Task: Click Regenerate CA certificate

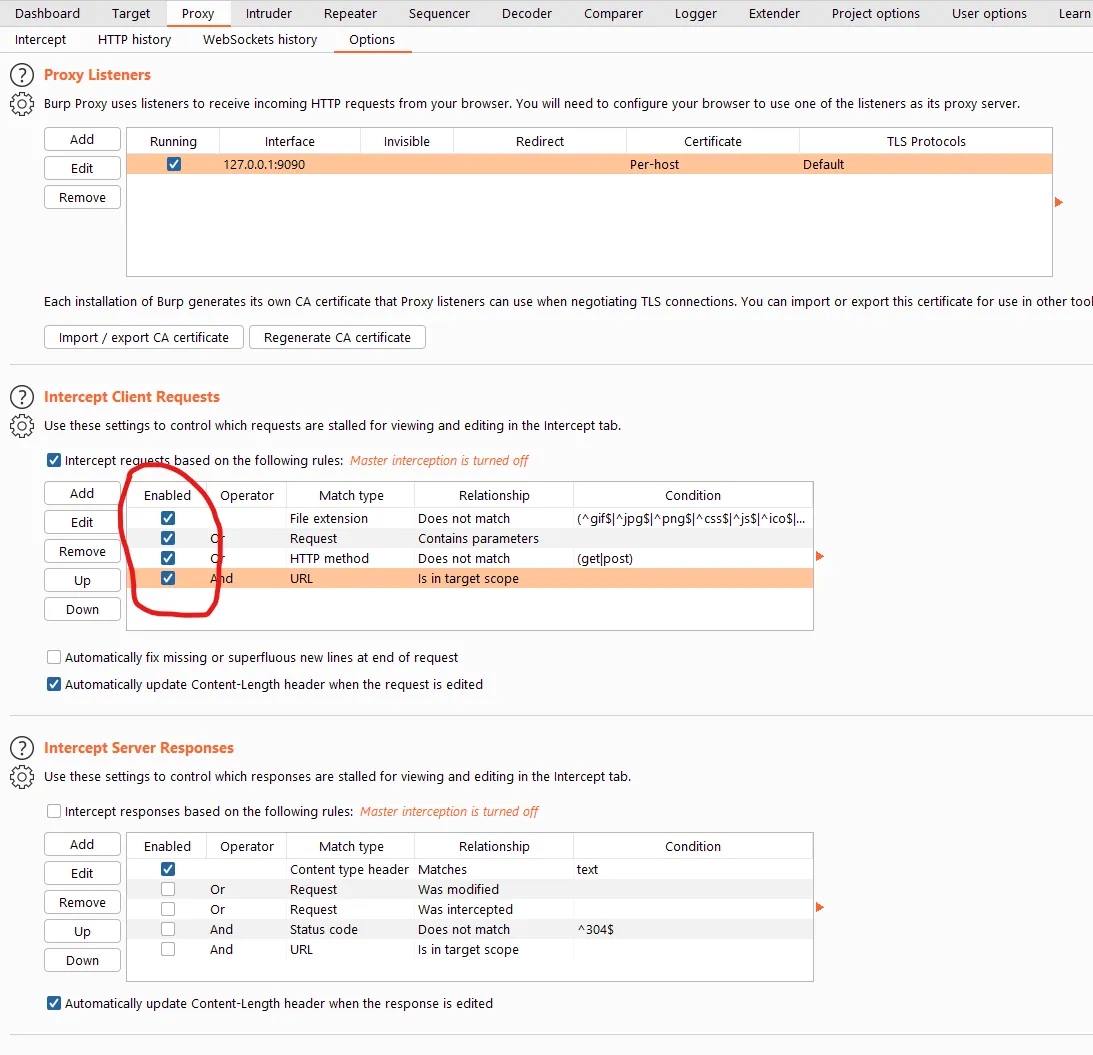Action: 337,337
